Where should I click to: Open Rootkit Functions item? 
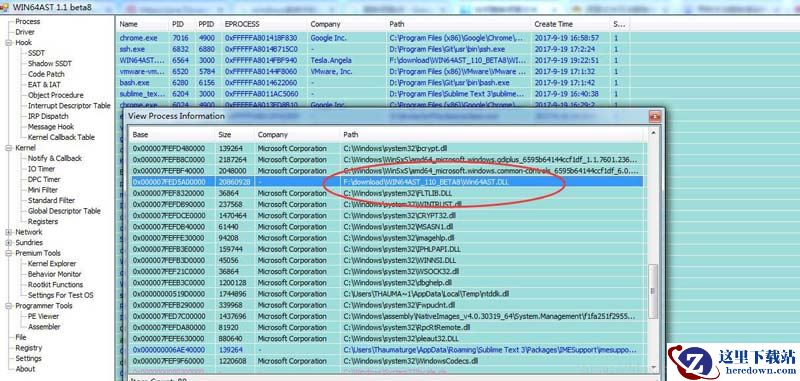click(55, 285)
